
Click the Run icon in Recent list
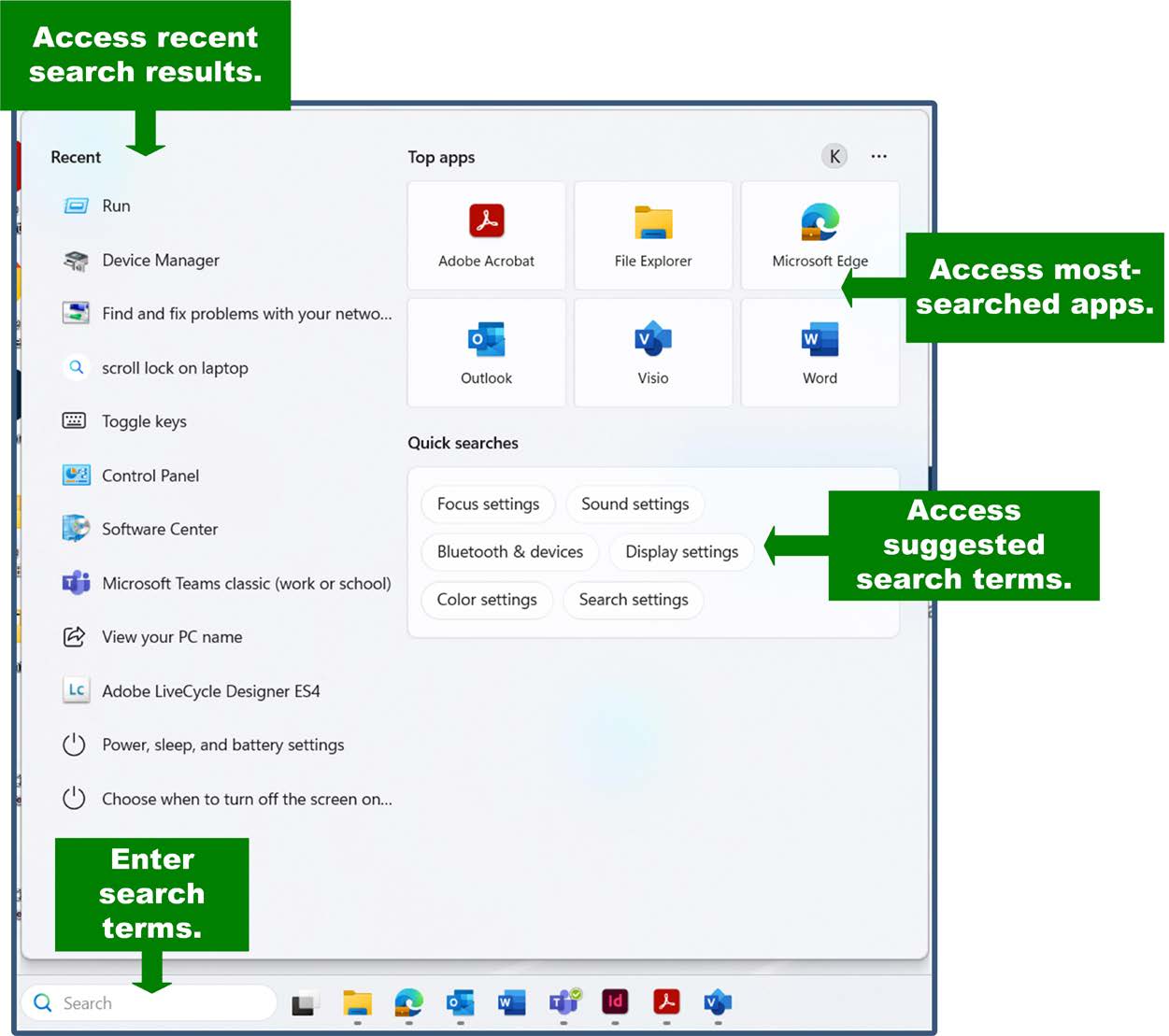pyautogui.click(x=76, y=206)
